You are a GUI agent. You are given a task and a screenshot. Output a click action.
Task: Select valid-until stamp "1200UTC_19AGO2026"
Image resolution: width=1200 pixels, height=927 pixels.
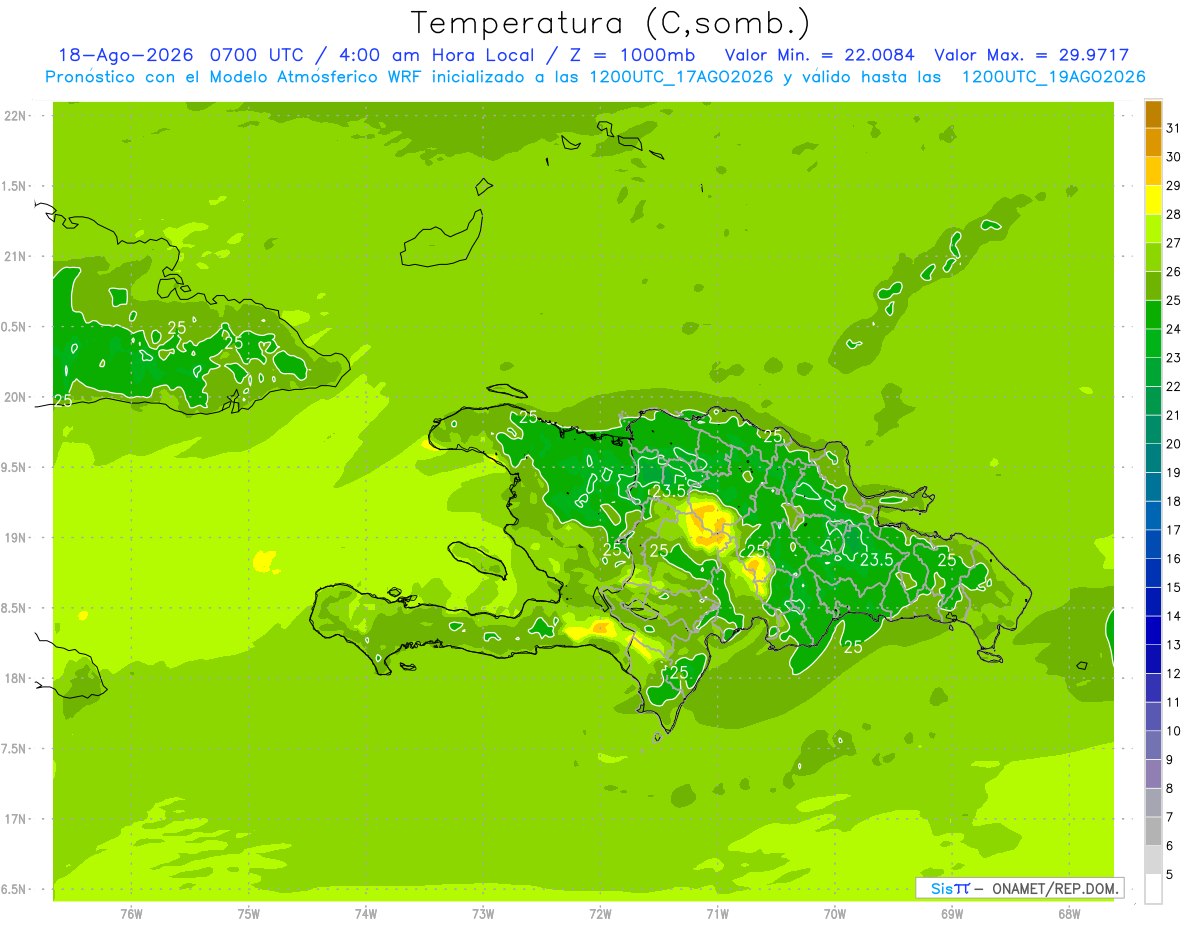pos(1053,77)
